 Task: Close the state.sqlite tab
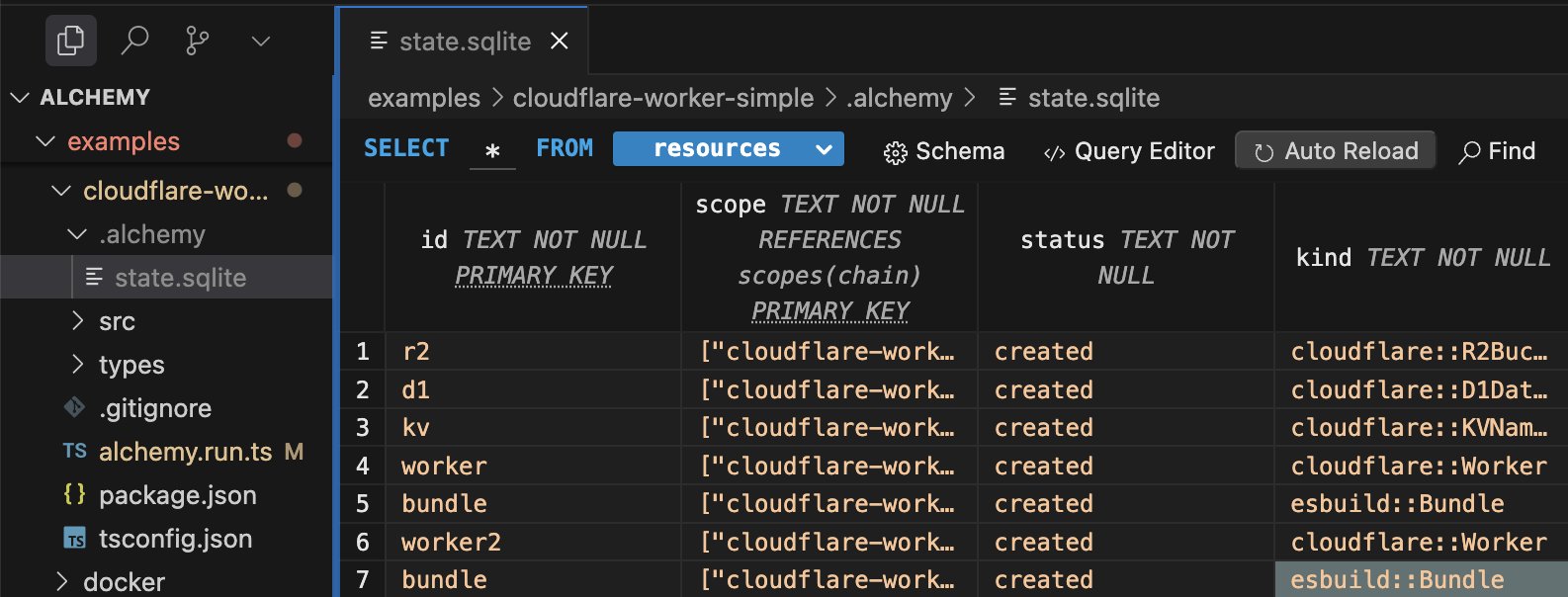point(560,42)
